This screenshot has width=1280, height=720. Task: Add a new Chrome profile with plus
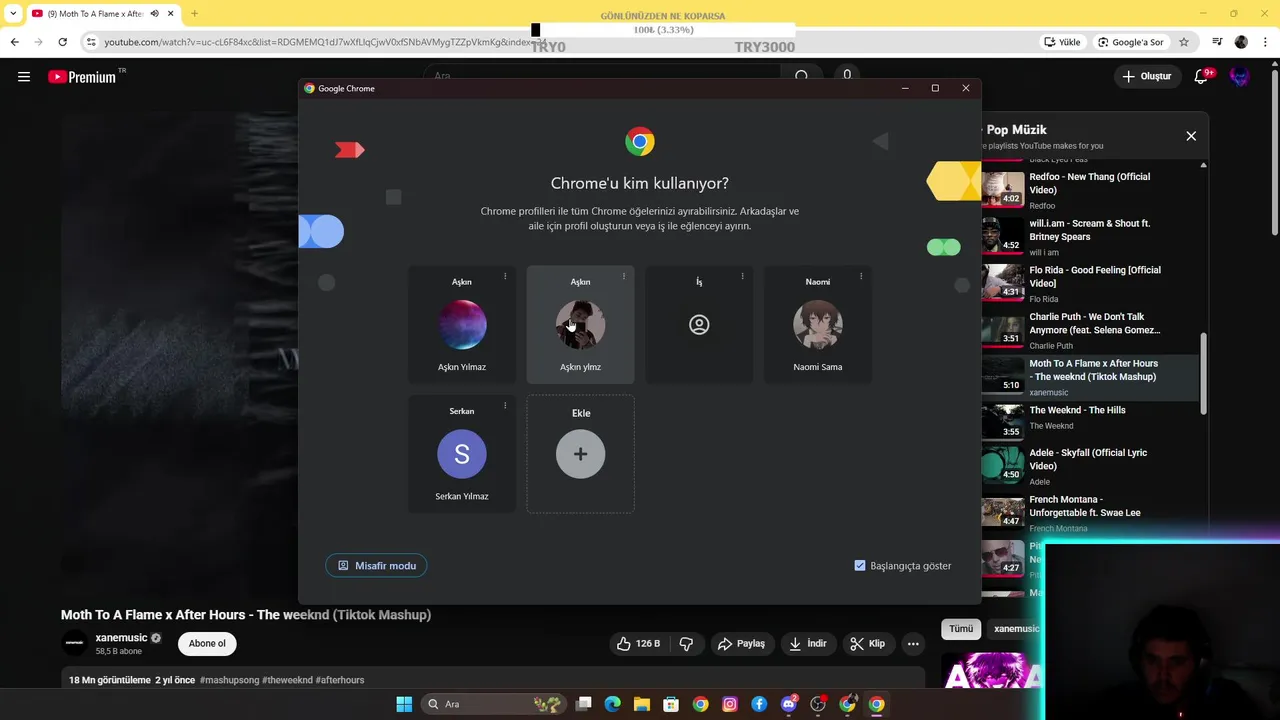point(580,454)
